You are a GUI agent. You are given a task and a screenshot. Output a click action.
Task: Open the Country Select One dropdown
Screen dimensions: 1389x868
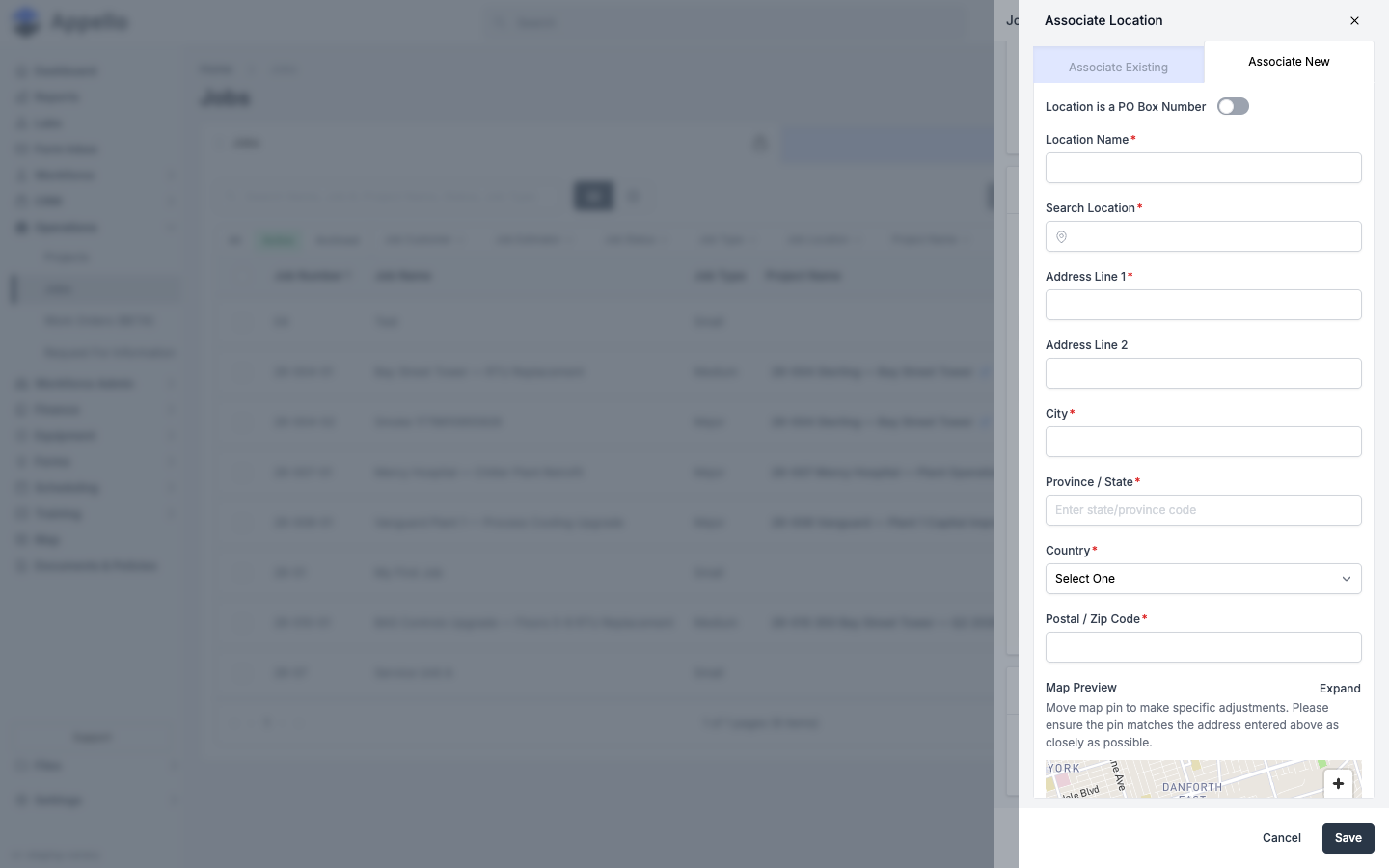[x=1204, y=579]
